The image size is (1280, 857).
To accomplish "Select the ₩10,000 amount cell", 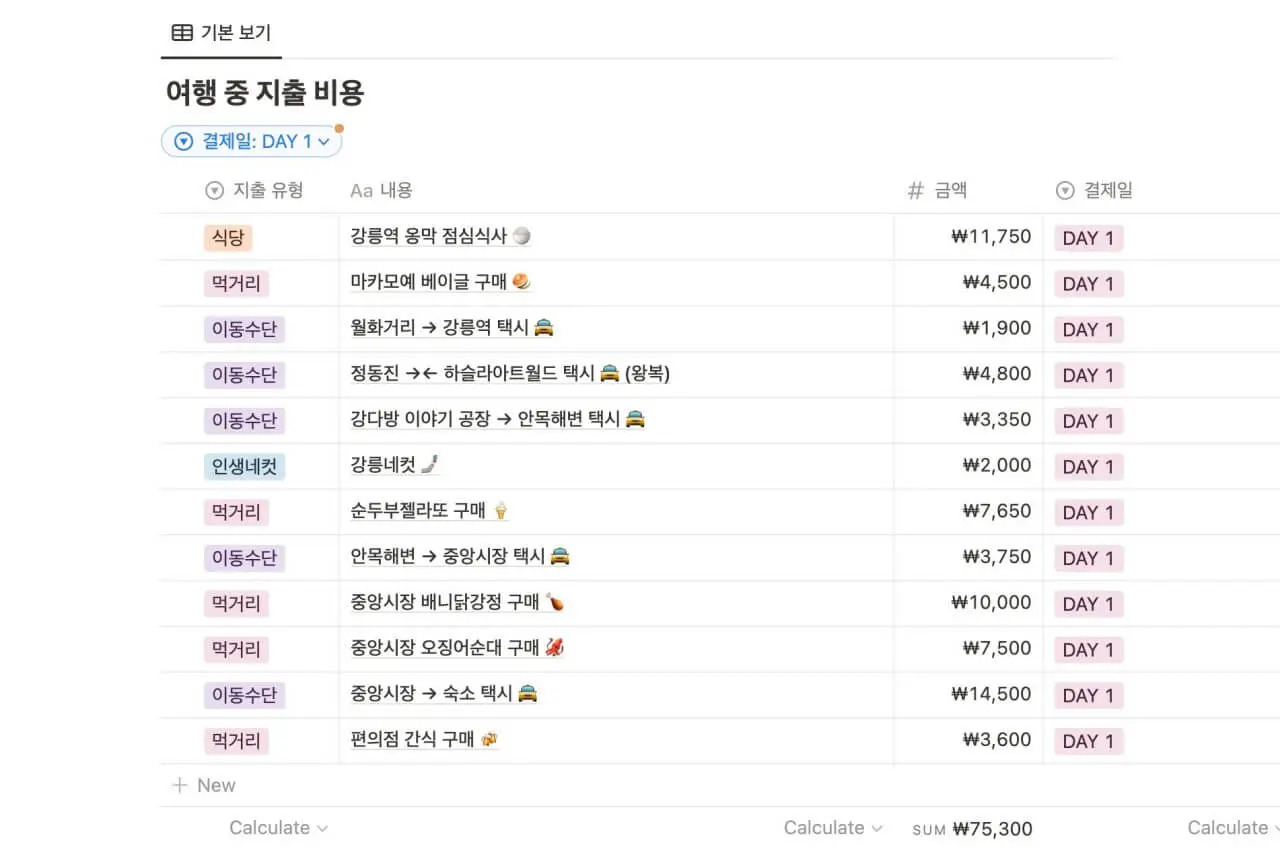I will (968, 603).
